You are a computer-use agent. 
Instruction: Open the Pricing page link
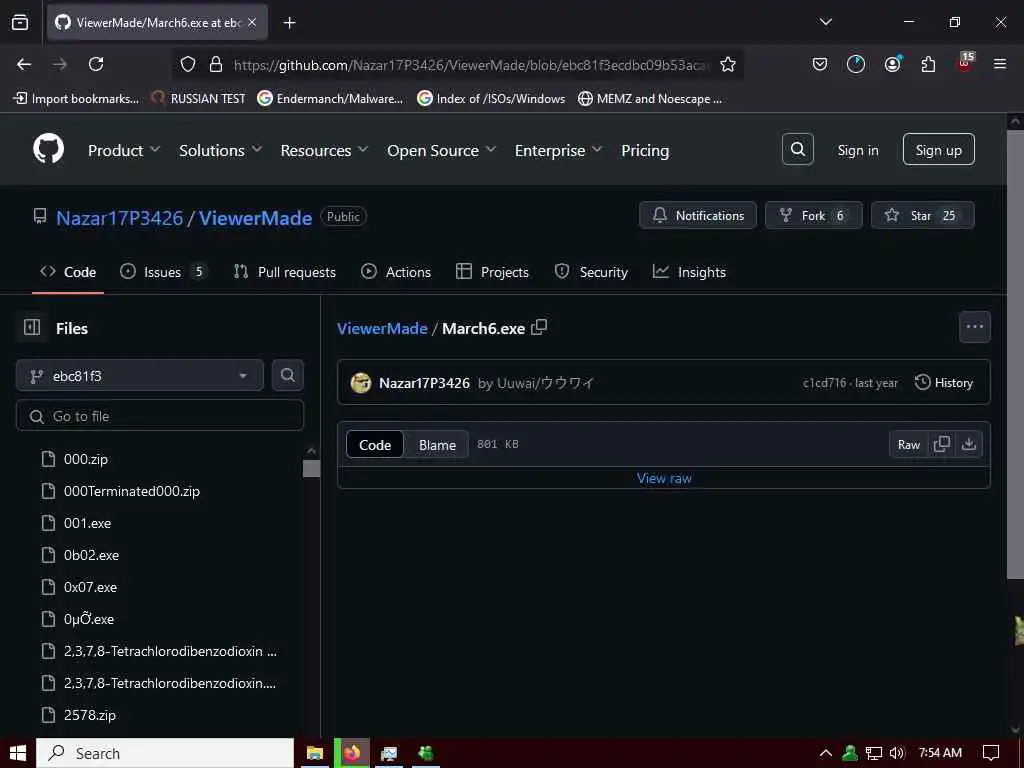pos(645,150)
